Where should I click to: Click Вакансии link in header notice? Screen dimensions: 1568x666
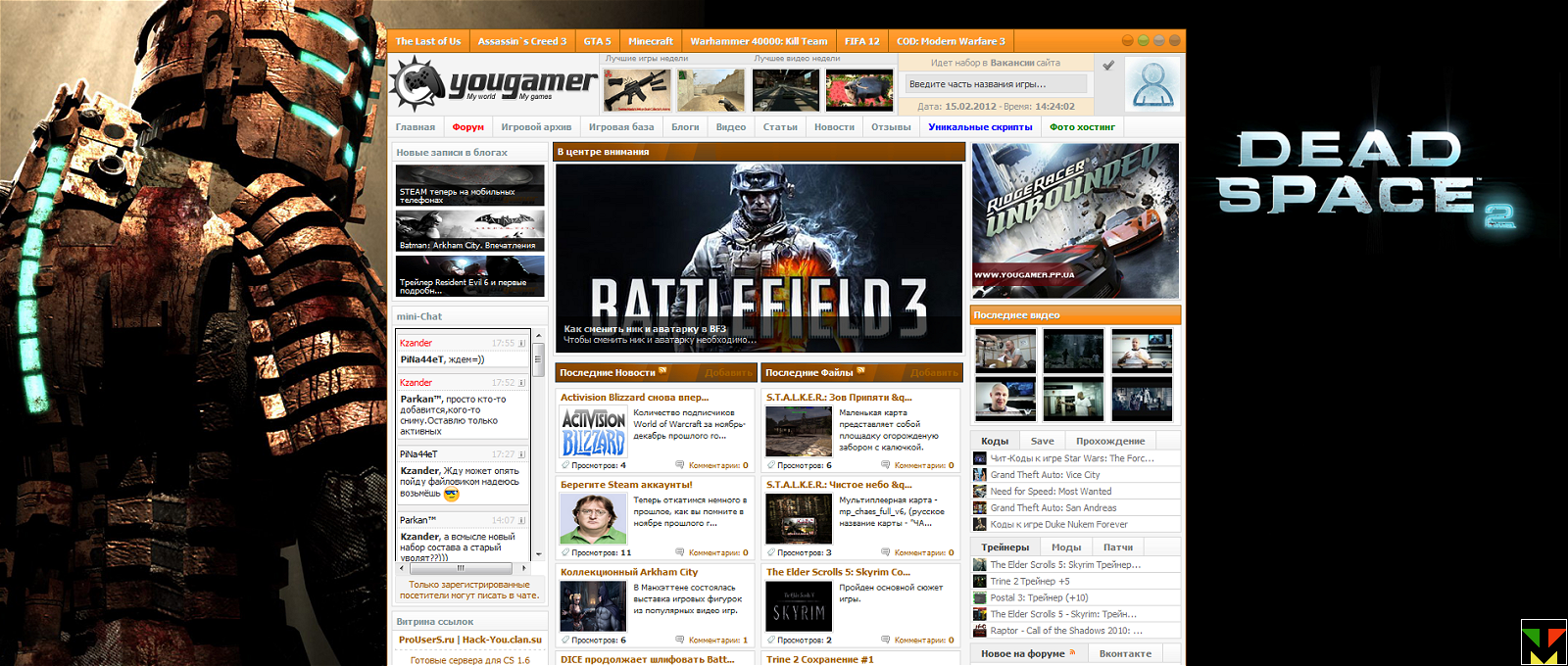(1012, 63)
